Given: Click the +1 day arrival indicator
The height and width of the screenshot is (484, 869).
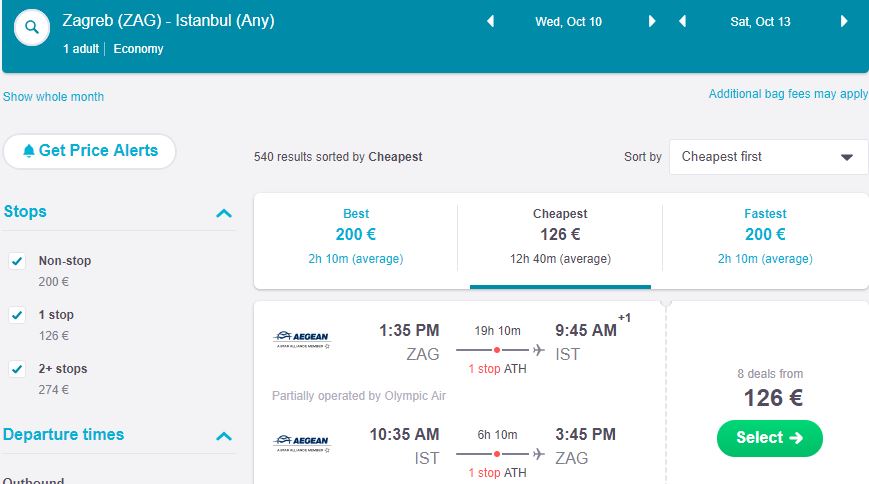Looking at the screenshot, I should tap(624, 318).
